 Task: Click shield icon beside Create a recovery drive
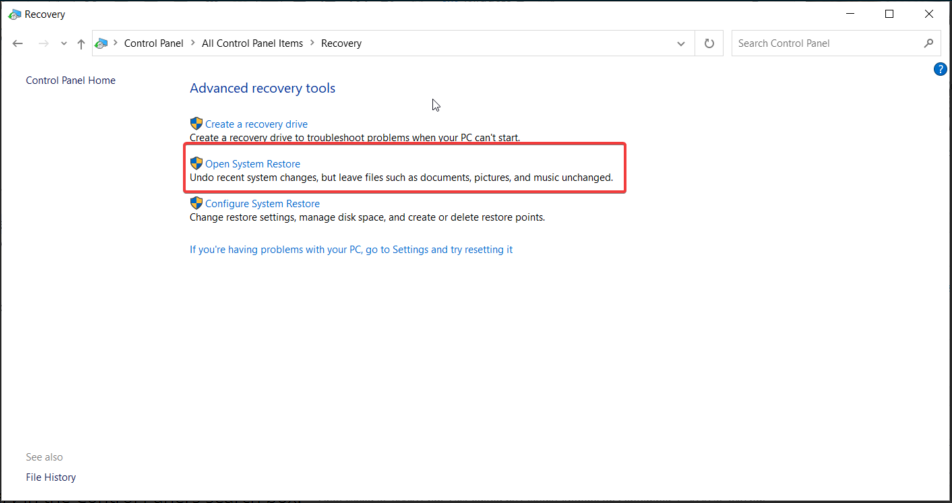pyautogui.click(x=196, y=124)
